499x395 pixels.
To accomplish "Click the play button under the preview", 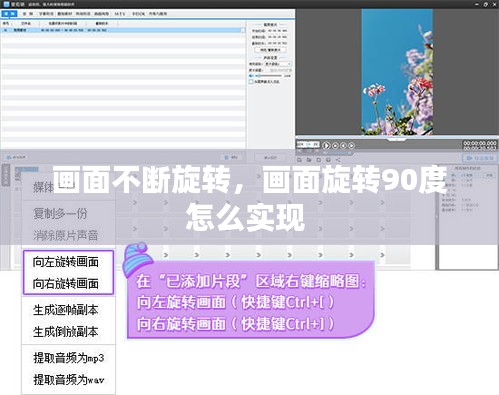I will tap(326, 146).
